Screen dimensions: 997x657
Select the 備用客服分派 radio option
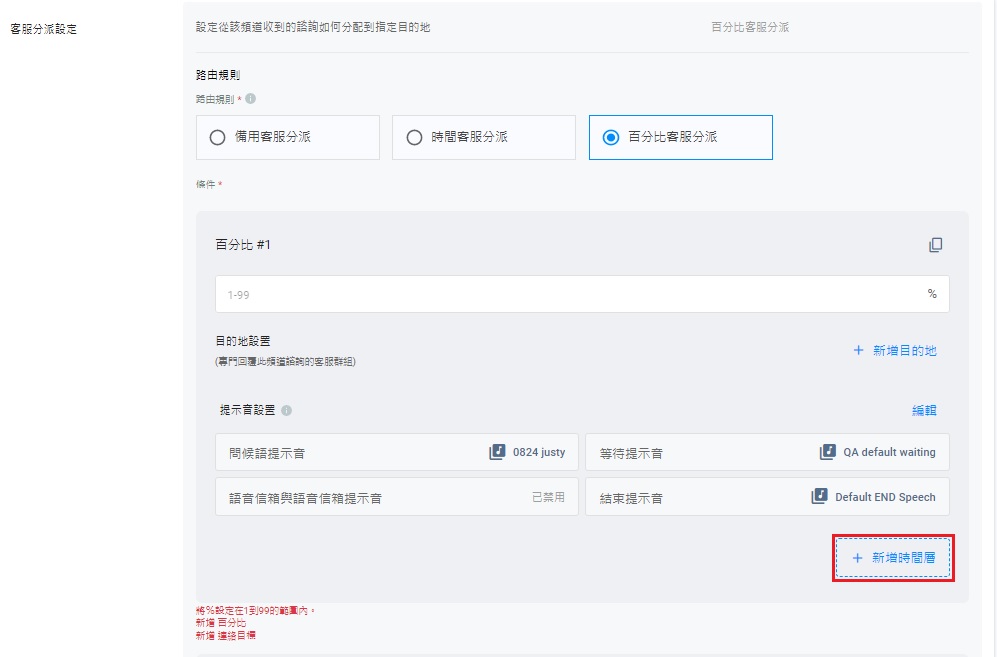288,137
